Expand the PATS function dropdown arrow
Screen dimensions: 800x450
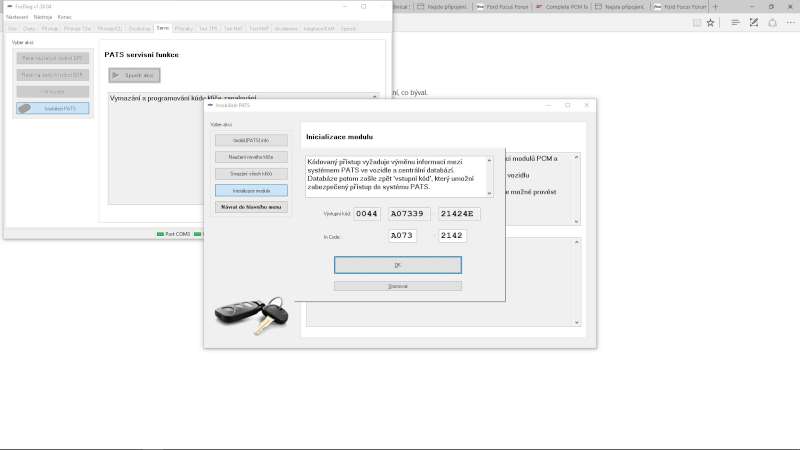click(x=375, y=97)
